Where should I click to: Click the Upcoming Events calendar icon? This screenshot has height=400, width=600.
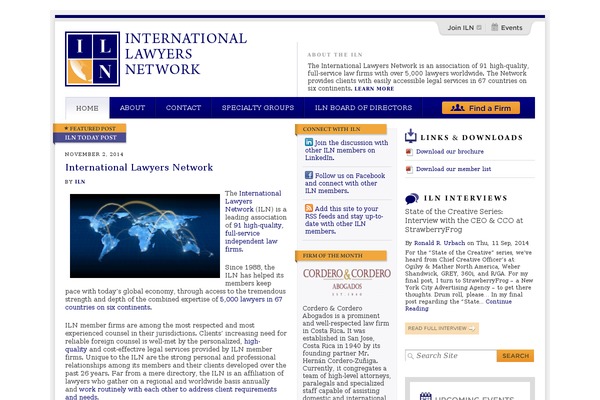point(426,396)
